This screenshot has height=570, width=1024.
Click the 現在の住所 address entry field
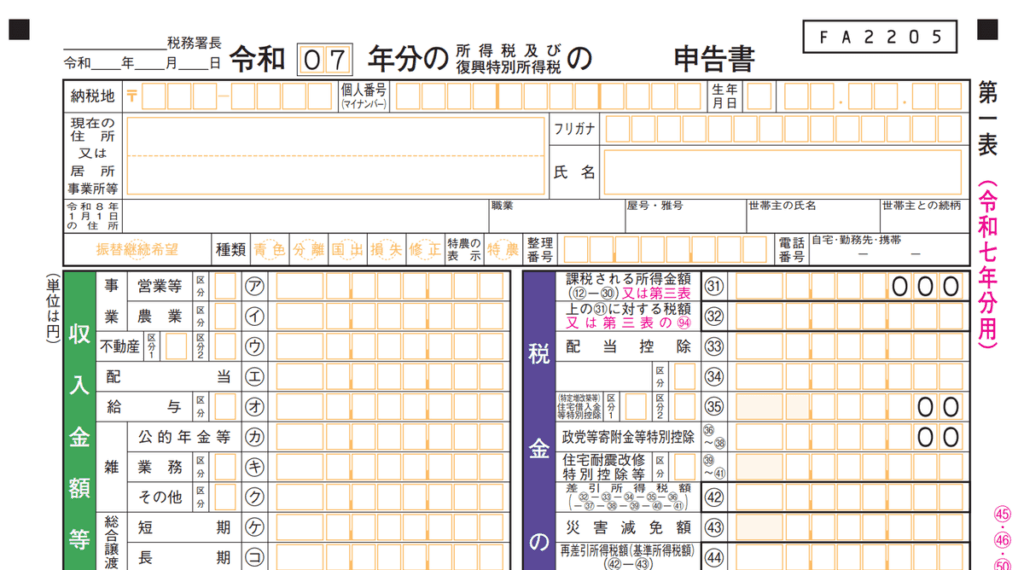(x=334, y=156)
